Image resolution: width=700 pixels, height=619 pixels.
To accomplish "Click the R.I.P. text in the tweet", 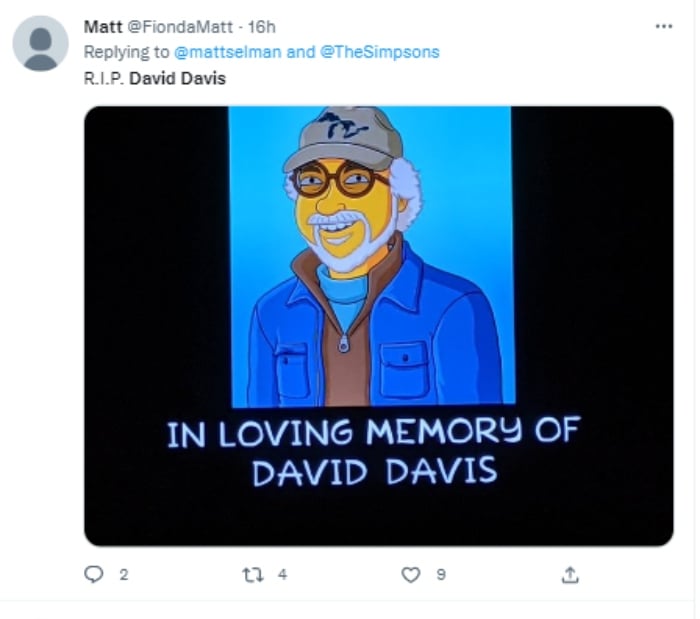I will [x=104, y=78].
